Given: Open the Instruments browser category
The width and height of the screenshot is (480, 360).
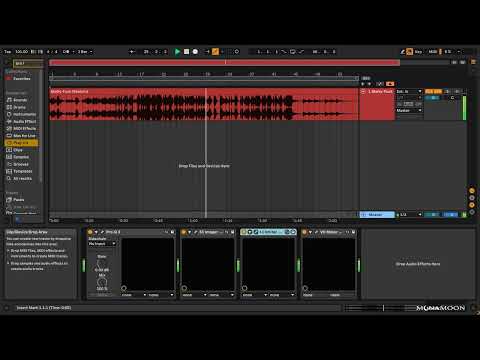Looking at the screenshot, I should tap(22, 114).
